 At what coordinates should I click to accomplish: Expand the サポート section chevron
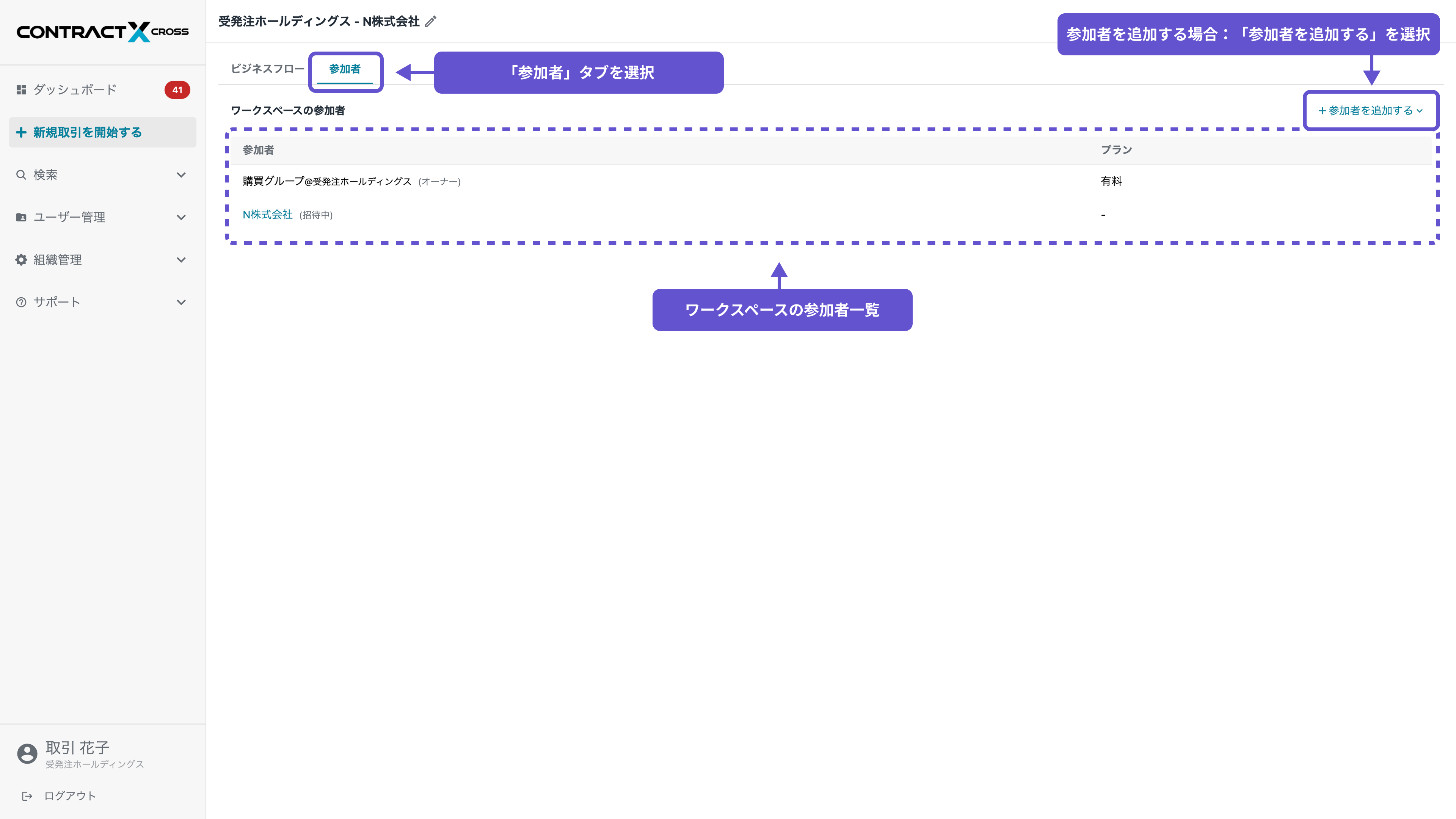tap(181, 302)
